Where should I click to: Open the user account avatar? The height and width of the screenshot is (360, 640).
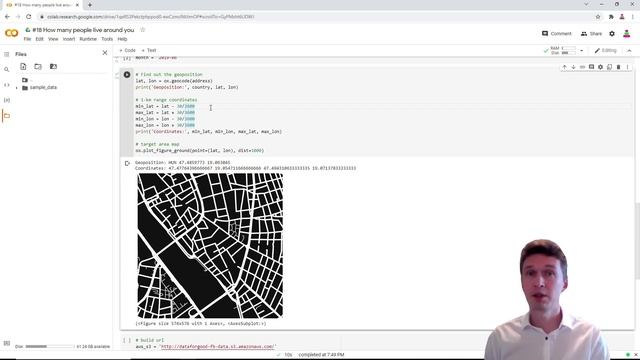coord(627,34)
